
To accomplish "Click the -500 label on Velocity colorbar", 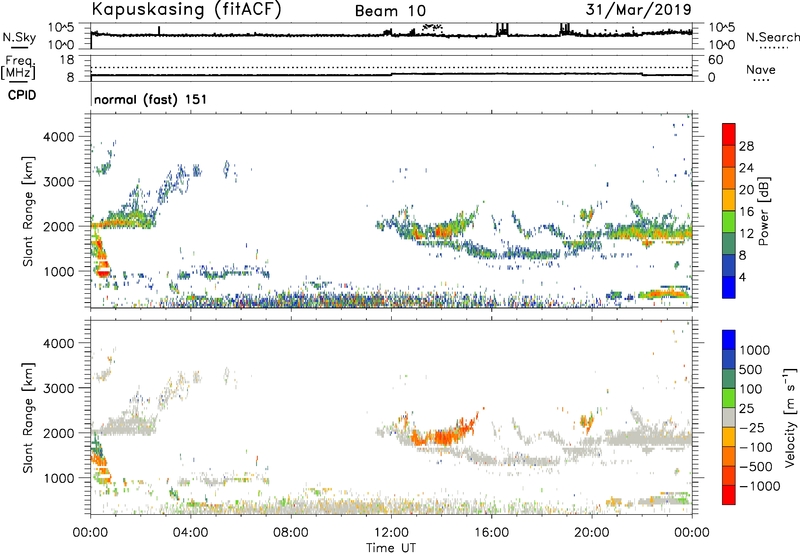I will pos(756,466).
